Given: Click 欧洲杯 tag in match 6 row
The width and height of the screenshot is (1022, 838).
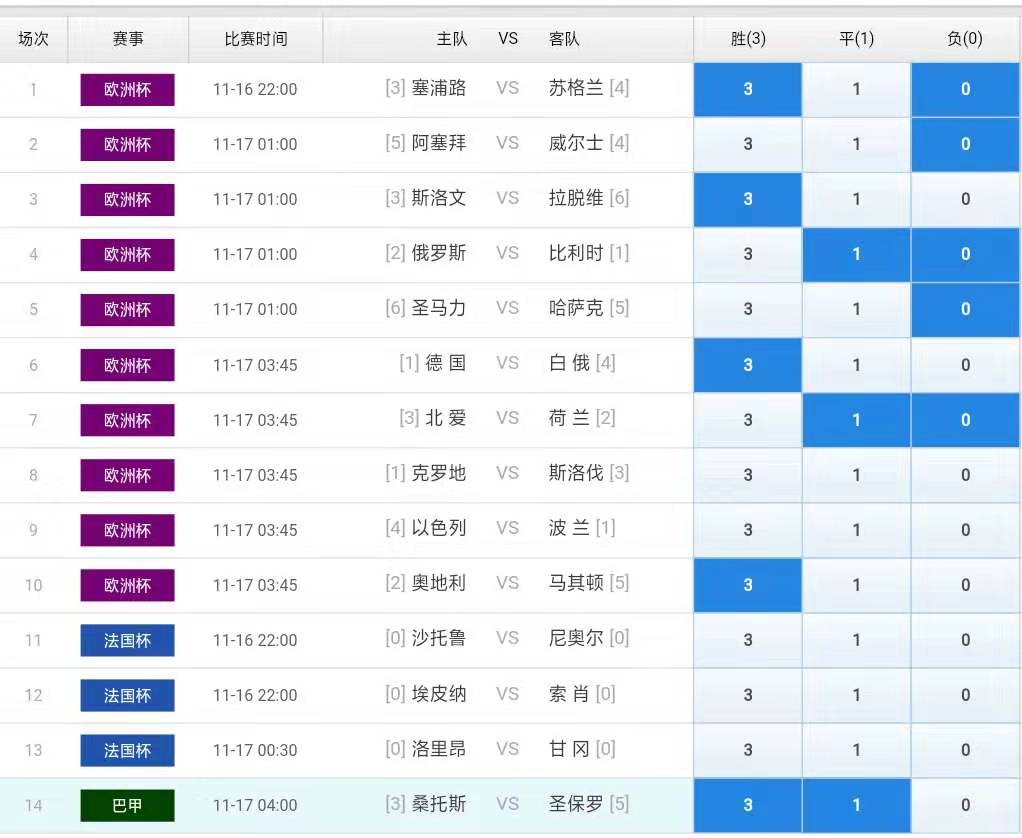Looking at the screenshot, I should pyautogui.click(x=127, y=365).
